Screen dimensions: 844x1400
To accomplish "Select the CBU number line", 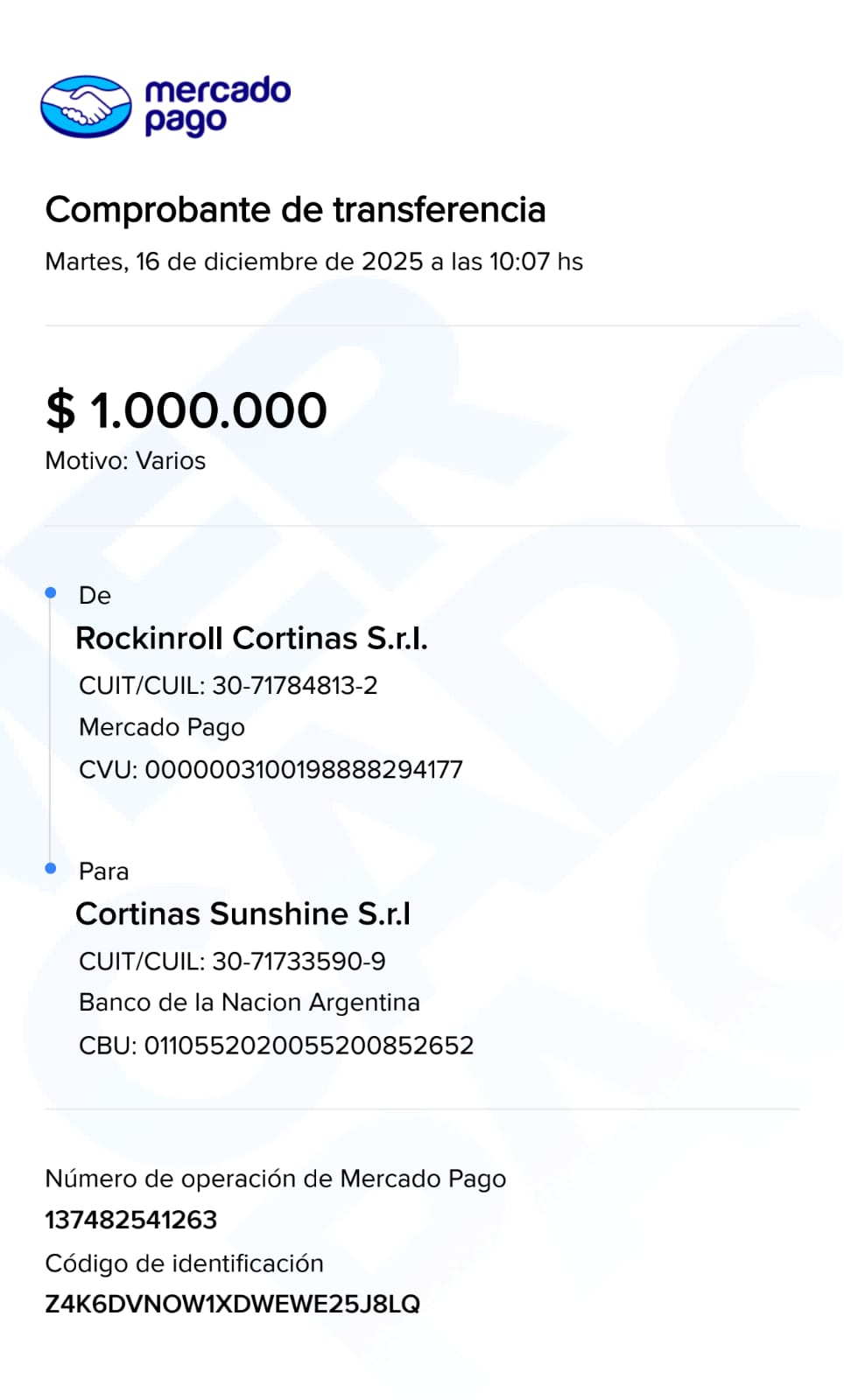I will click(276, 1046).
